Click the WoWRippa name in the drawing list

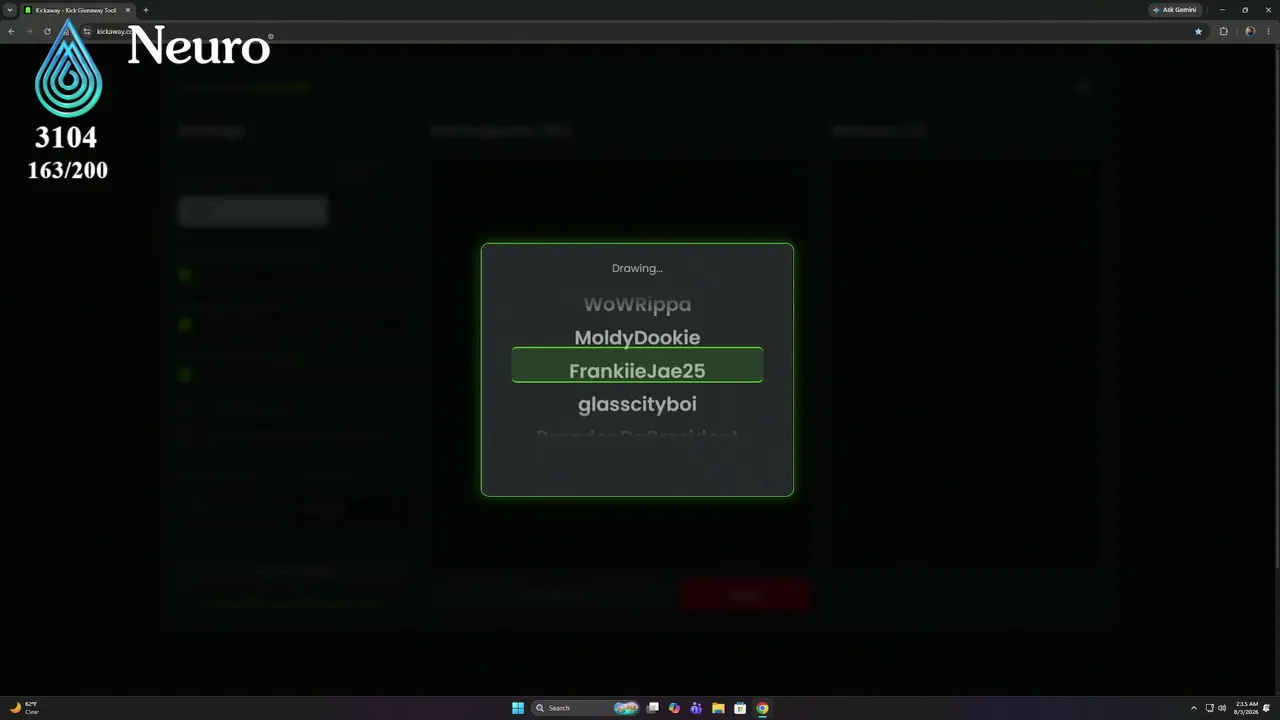pos(637,304)
